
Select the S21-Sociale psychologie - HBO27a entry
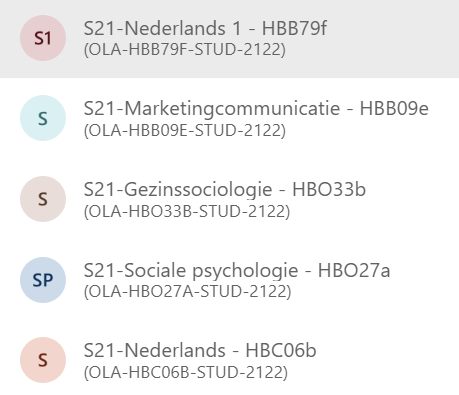(237, 270)
